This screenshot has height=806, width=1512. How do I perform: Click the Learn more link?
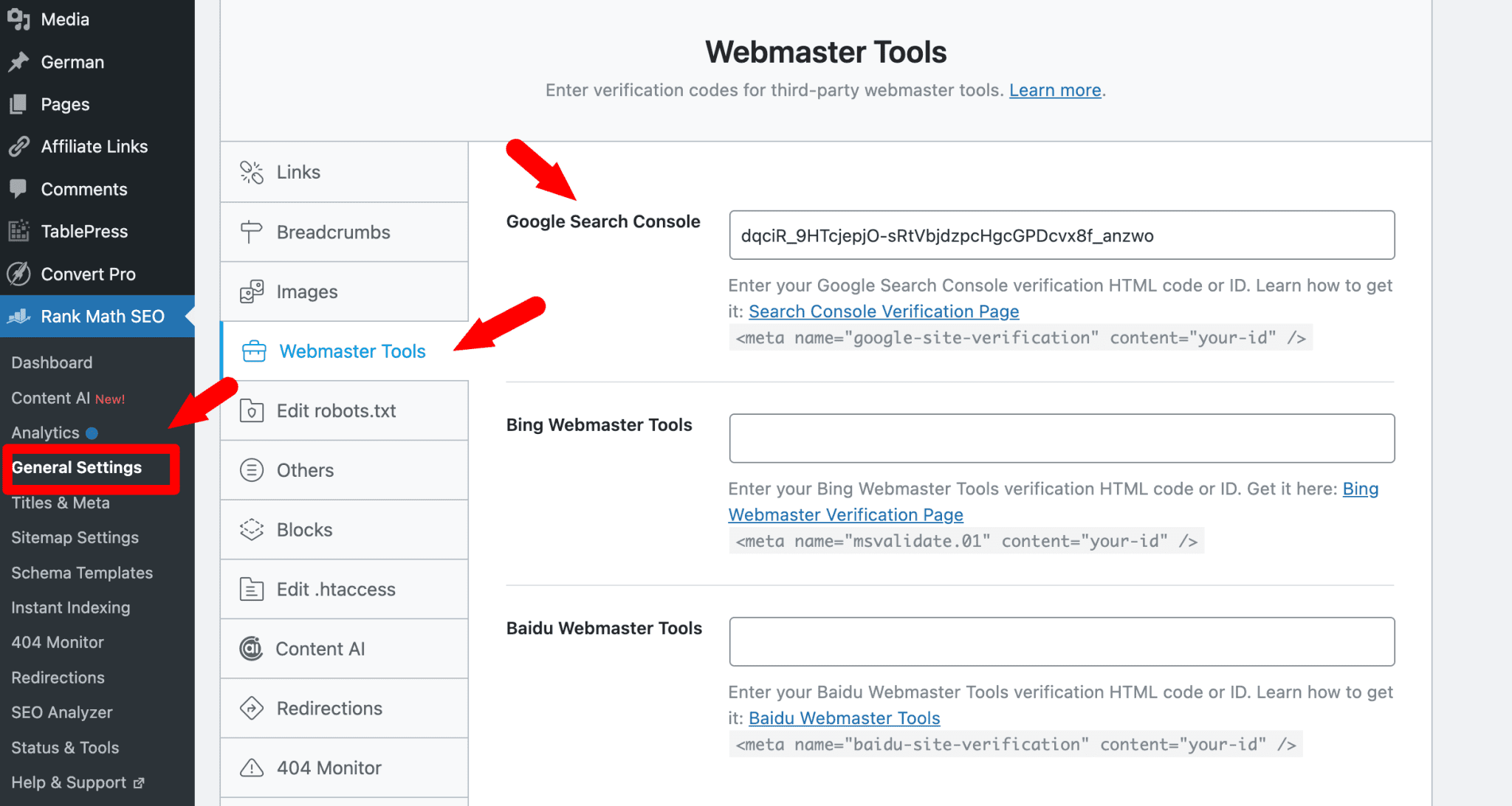(1055, 90)
